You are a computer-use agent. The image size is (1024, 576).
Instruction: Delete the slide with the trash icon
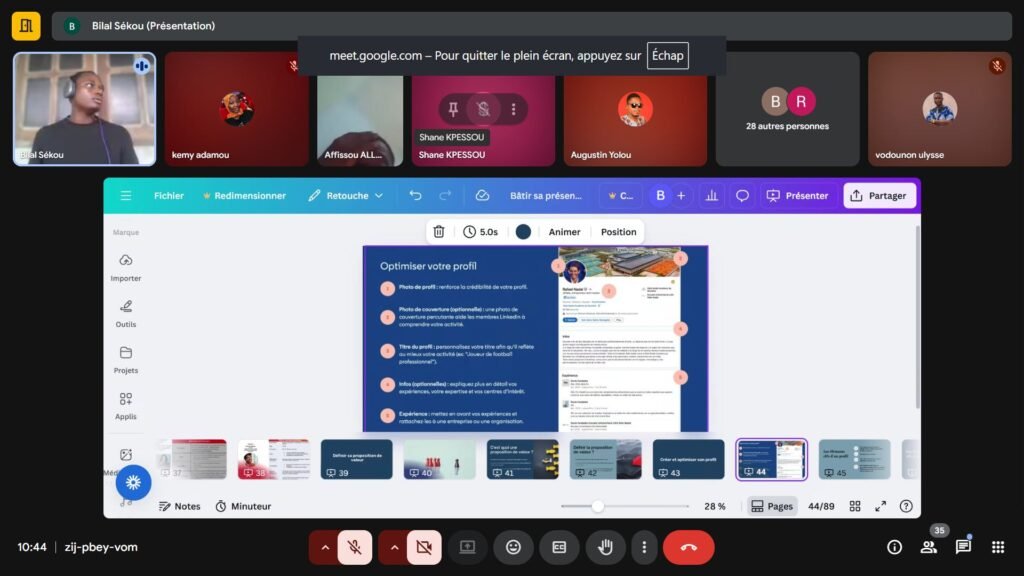(438, 232)
